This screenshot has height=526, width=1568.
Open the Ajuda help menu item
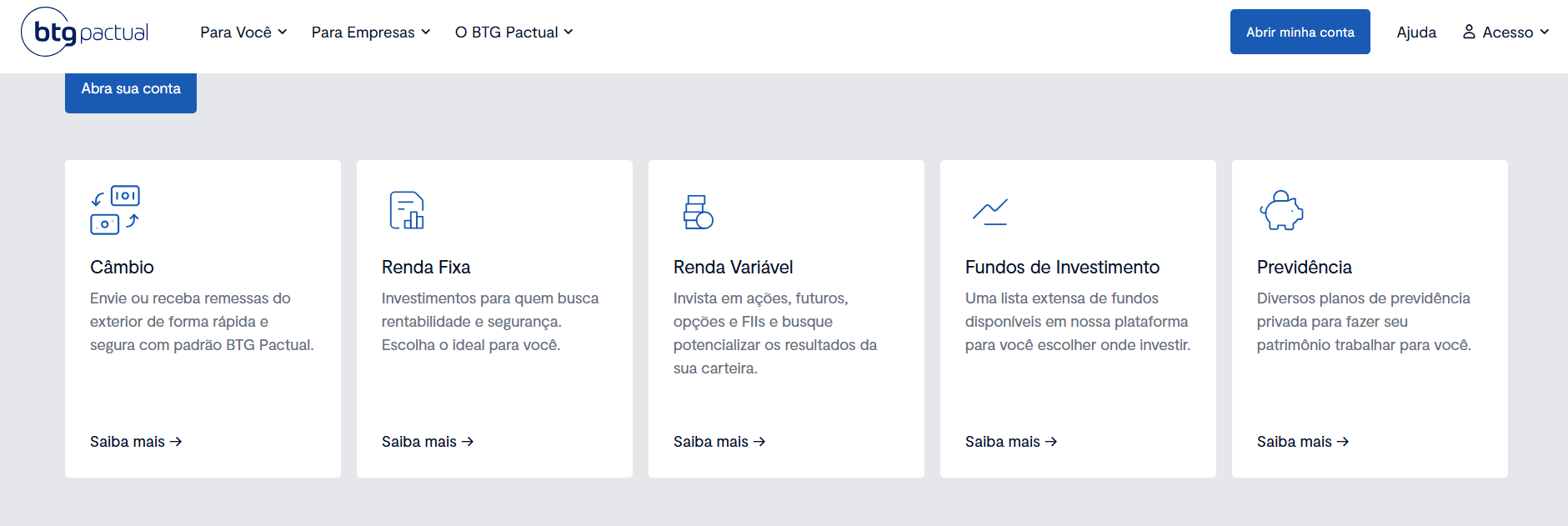tap(1416, 33)
